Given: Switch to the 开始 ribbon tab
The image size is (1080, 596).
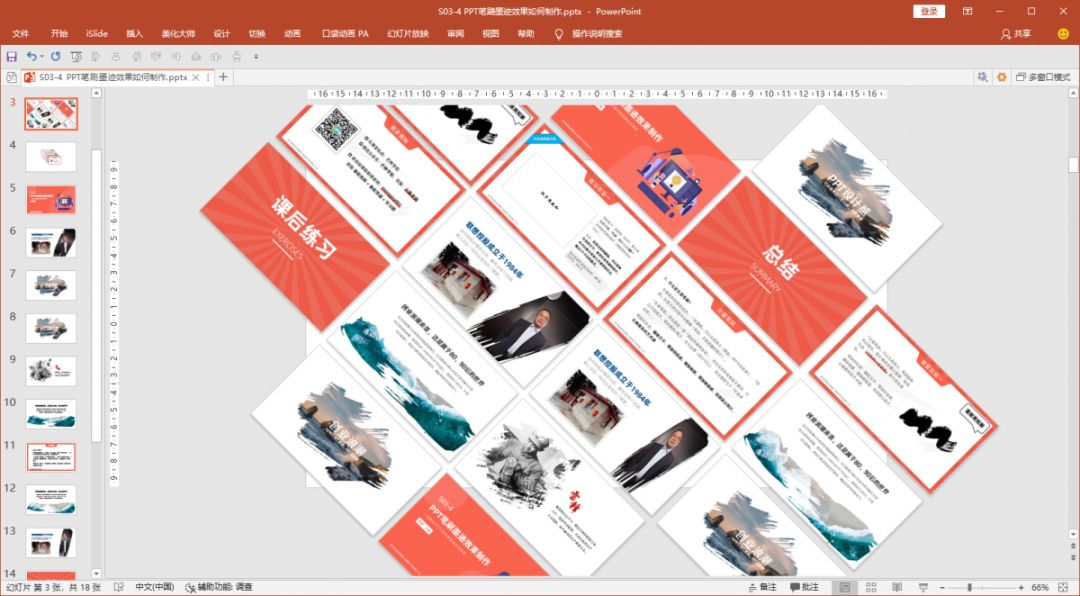Looking at the screenshot, I should (59, 34).
